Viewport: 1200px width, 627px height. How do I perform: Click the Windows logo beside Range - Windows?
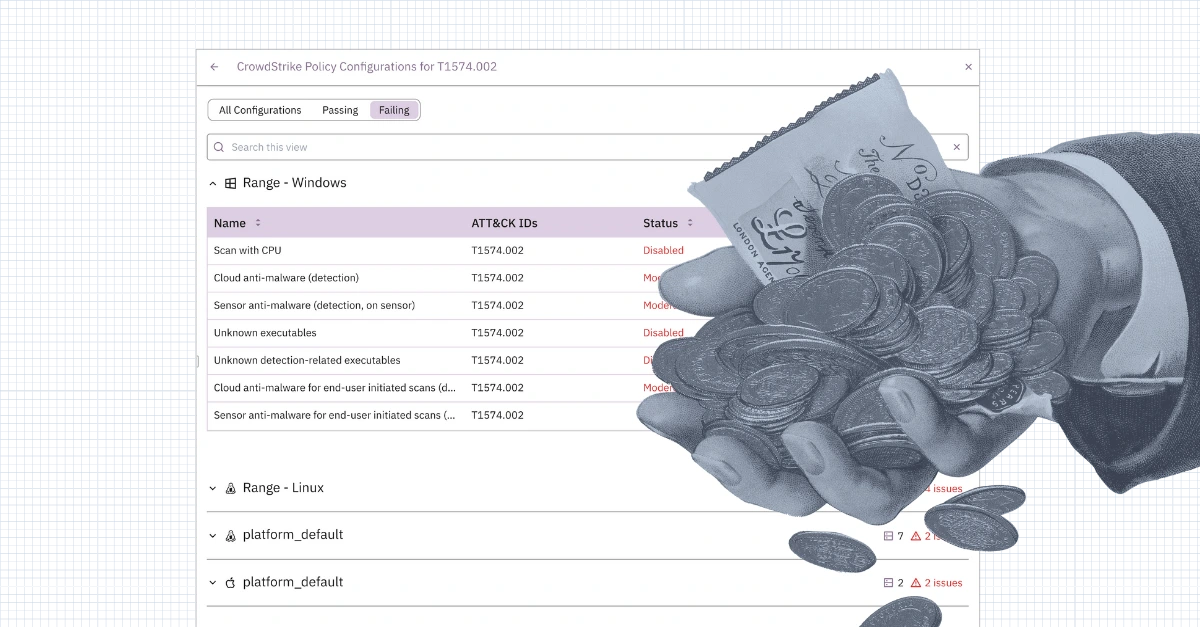coord(231,183)
